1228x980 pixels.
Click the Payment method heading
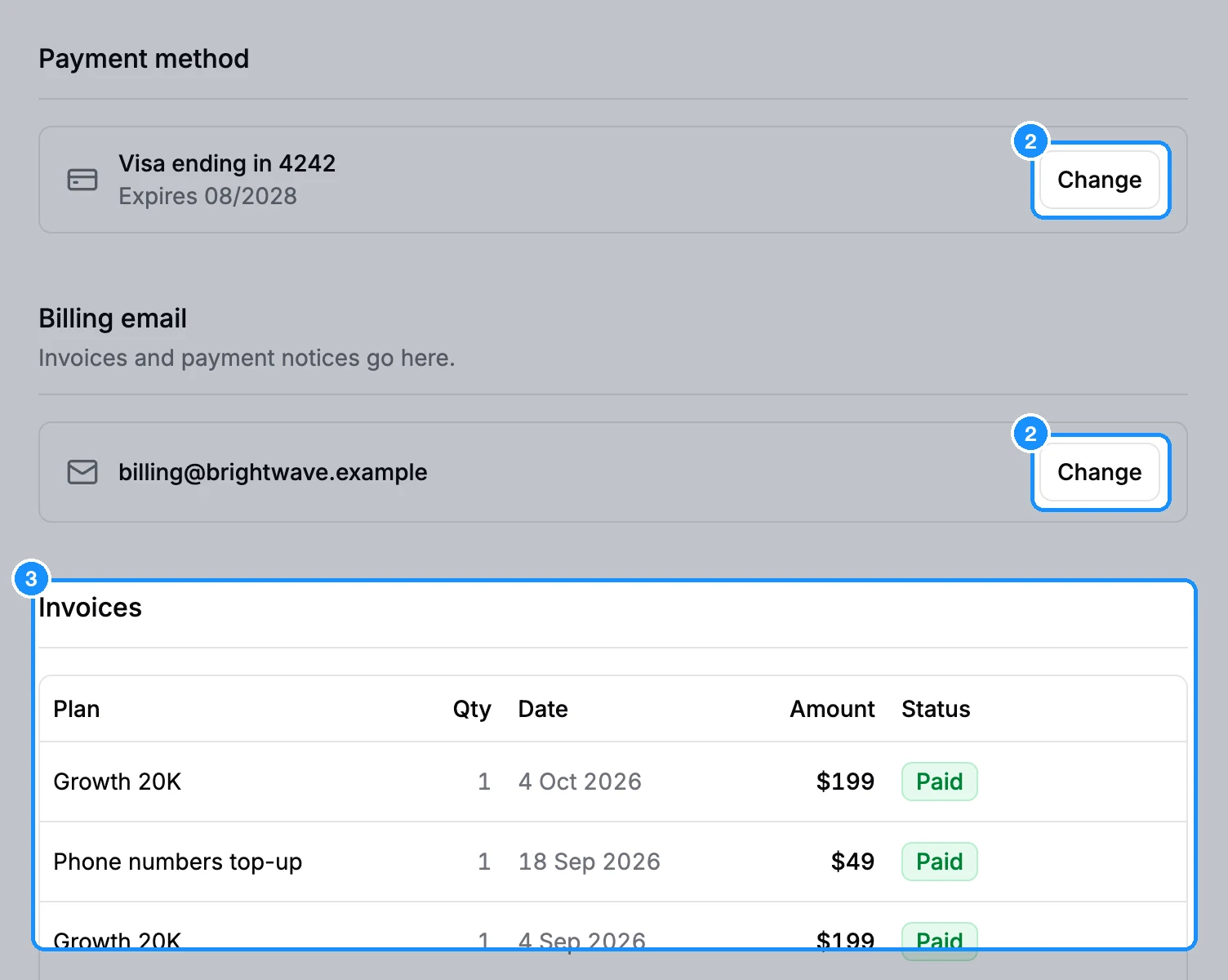pos(144,59)
